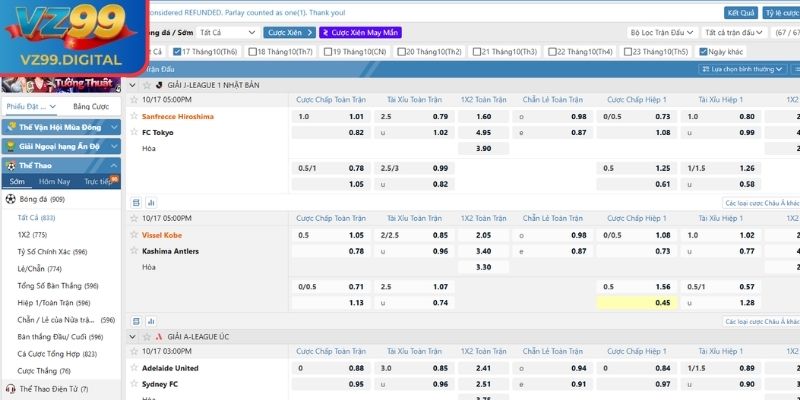Open the Phiếu Đặt dropdown tab
The width and height of the screenshot is (800, 400).
point(31,107)
